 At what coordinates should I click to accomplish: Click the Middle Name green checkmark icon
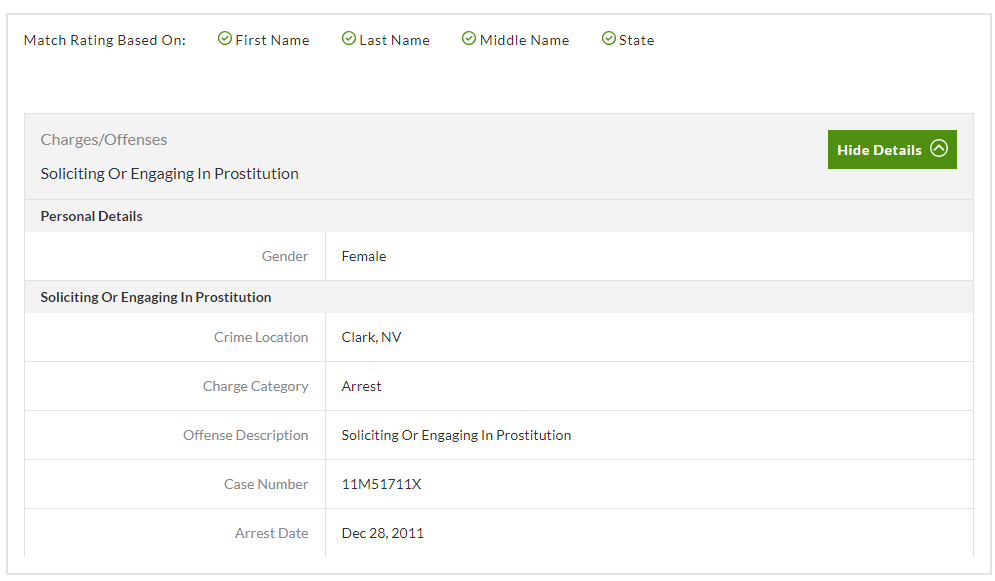469,39
